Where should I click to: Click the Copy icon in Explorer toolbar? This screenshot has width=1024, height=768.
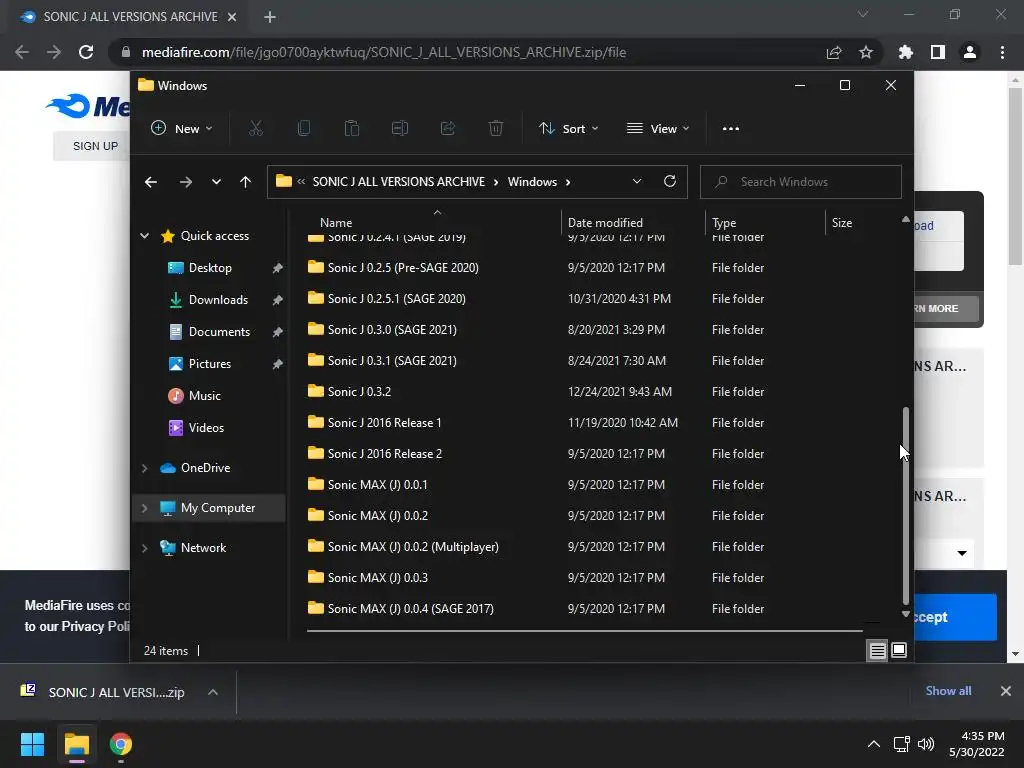pos(304,129)
